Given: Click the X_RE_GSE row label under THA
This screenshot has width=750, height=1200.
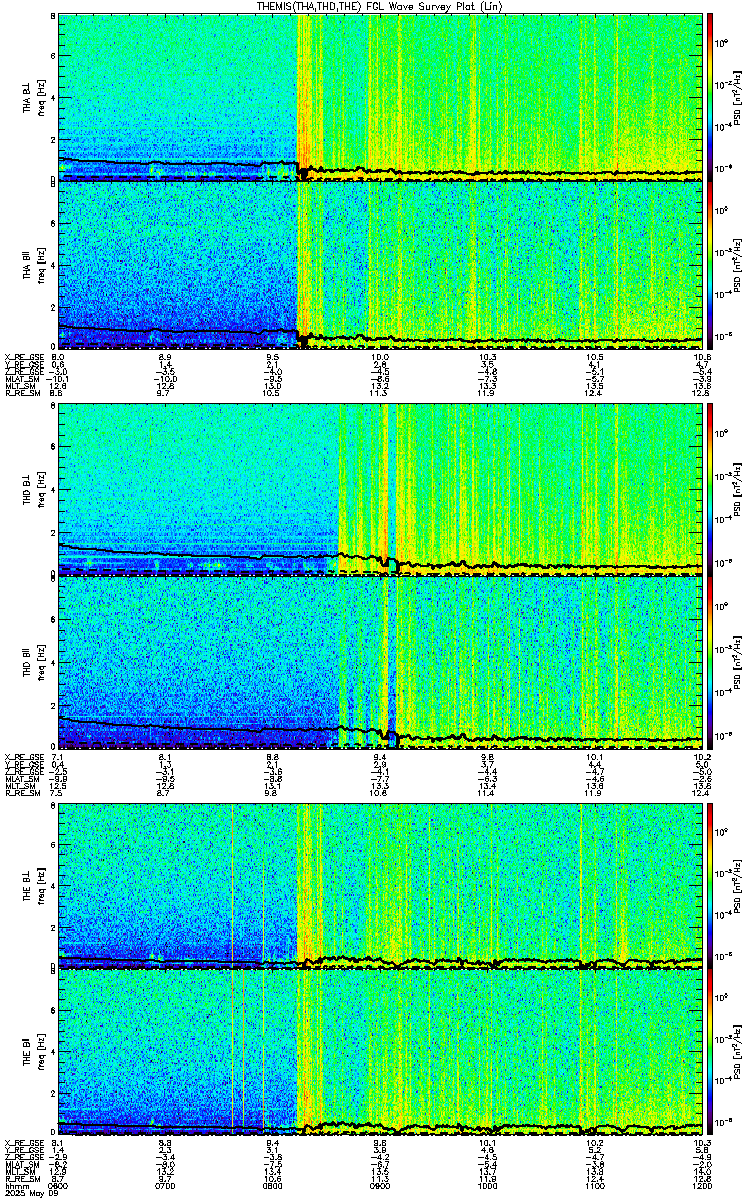Looking at the screenshot, I should pos(22,356).
